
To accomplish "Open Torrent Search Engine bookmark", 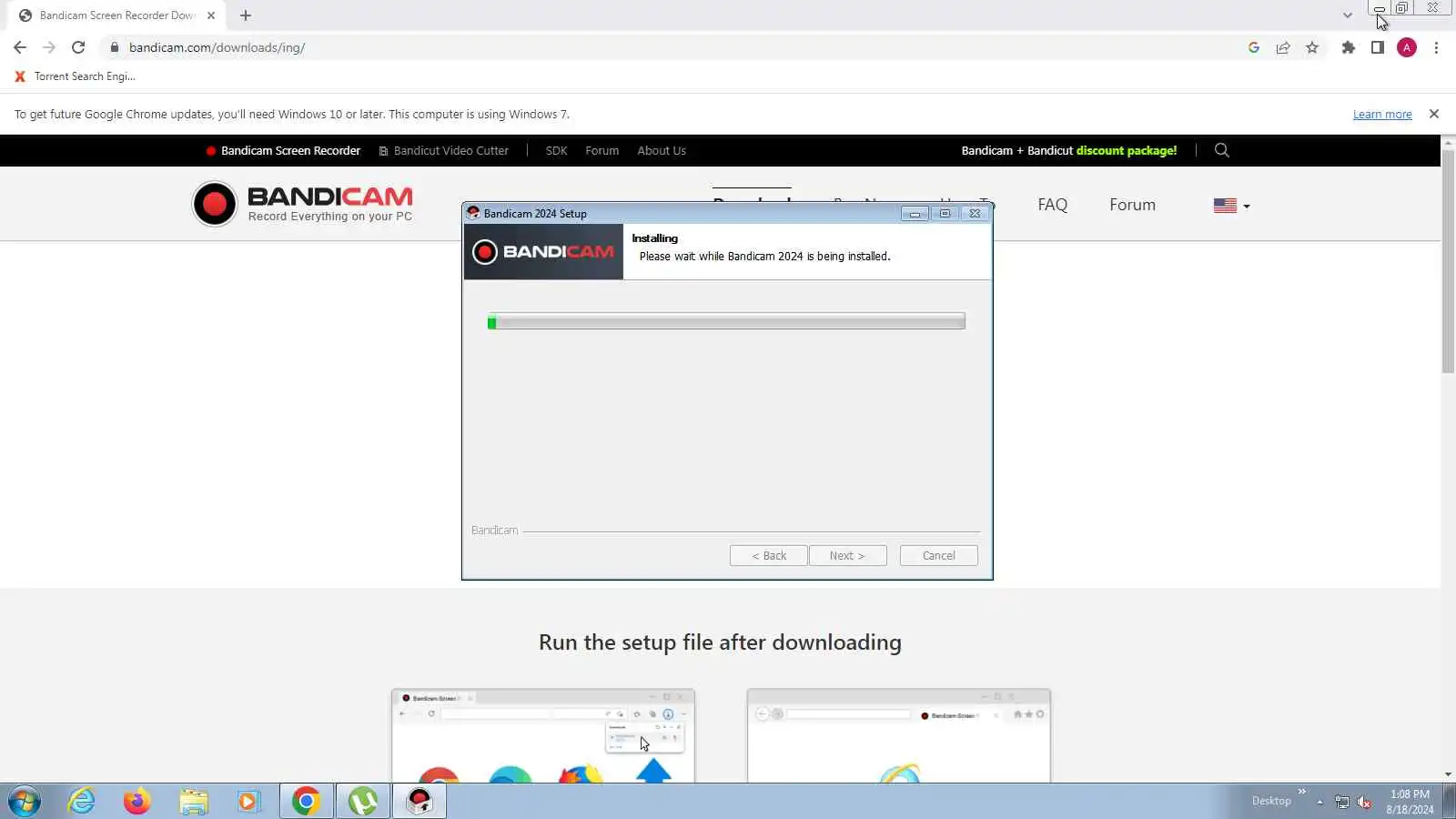I will coord(75,76).
